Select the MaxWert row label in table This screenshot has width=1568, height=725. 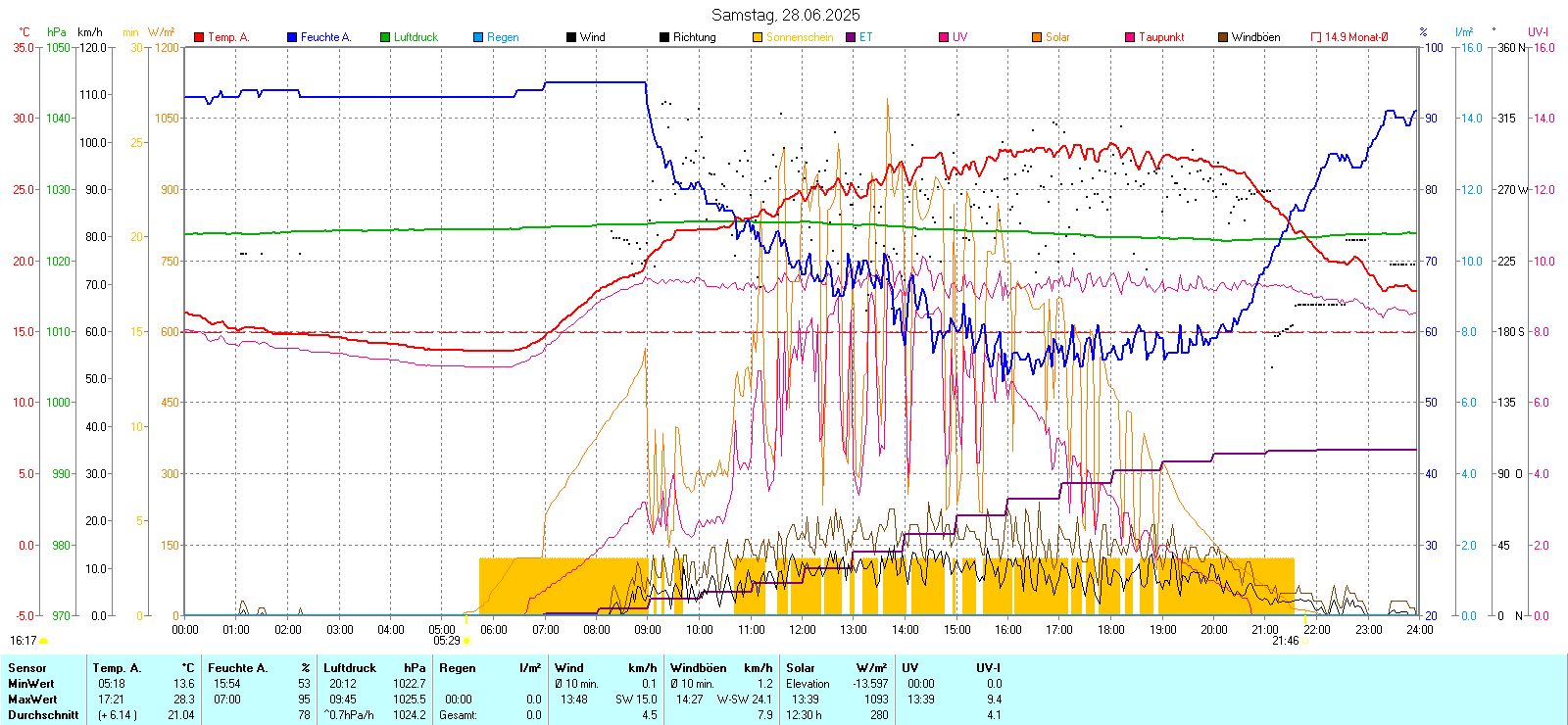point(32,700)
